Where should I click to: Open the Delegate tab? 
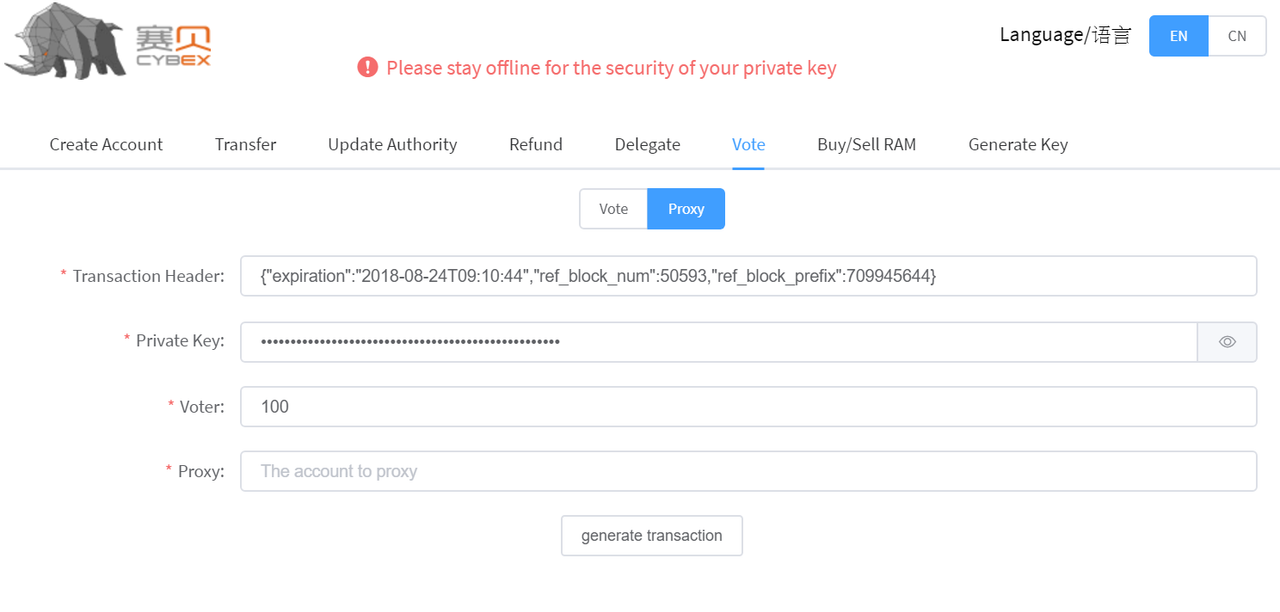coord(647,144)
